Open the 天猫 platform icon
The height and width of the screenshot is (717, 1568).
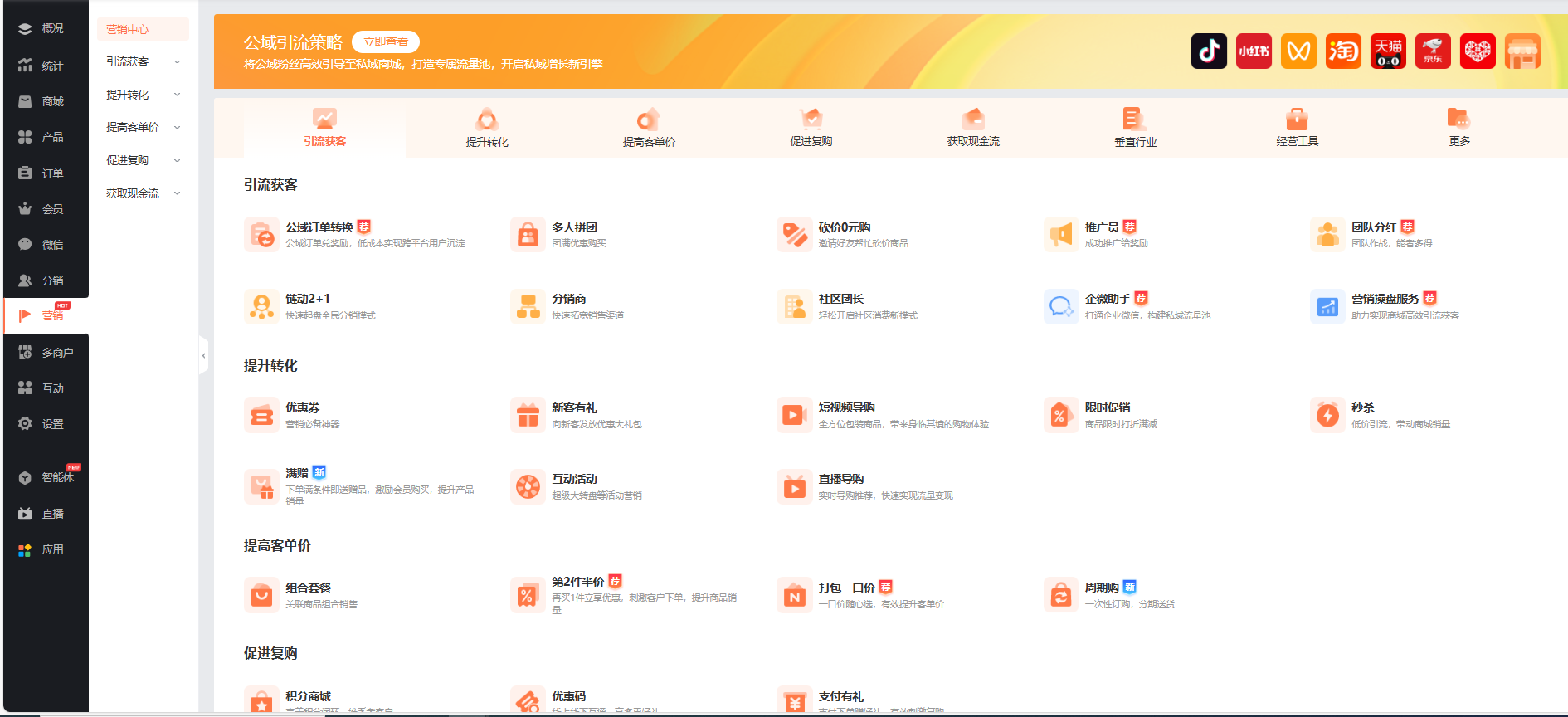tap(1388, 51)
